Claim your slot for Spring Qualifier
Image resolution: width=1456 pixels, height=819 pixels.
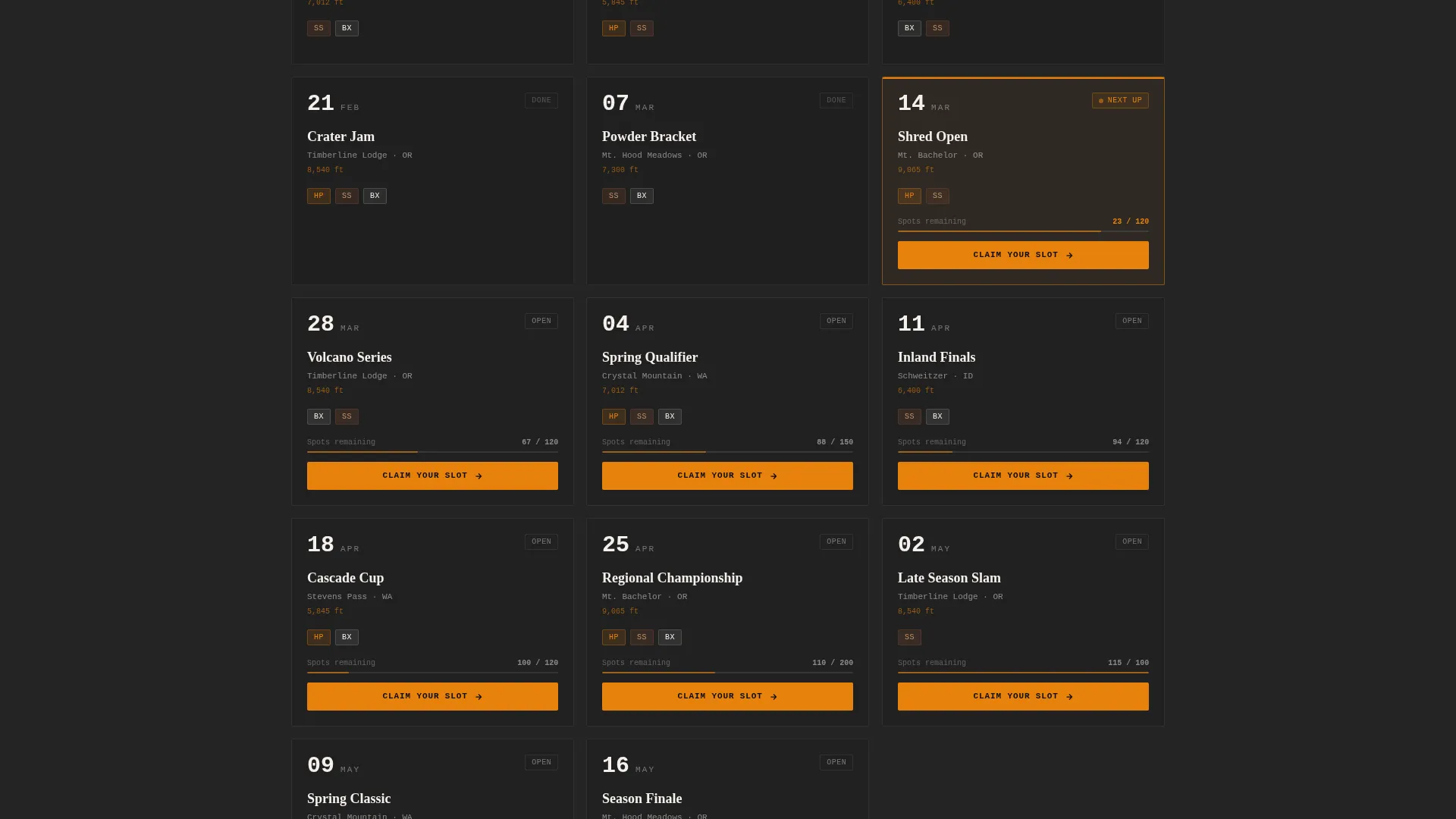click(727, 476)
